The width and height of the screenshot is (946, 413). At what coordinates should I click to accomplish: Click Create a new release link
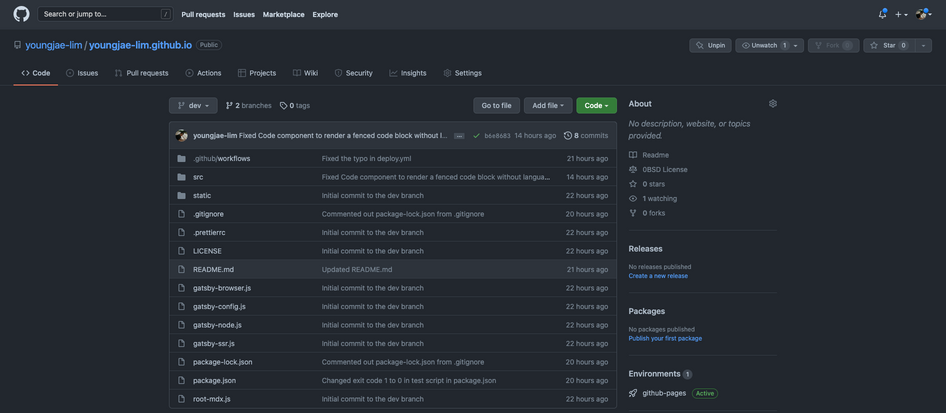(658, 275)
